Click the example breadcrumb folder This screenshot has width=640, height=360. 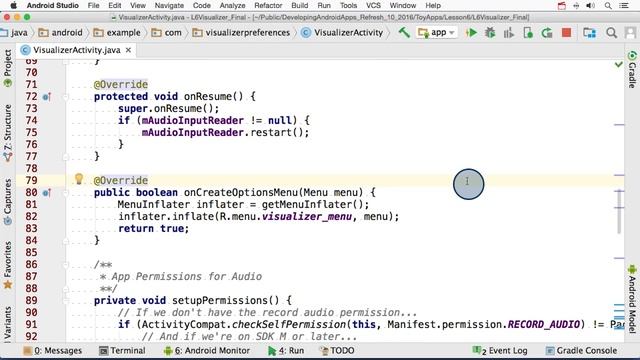click(x=117, y=33)
